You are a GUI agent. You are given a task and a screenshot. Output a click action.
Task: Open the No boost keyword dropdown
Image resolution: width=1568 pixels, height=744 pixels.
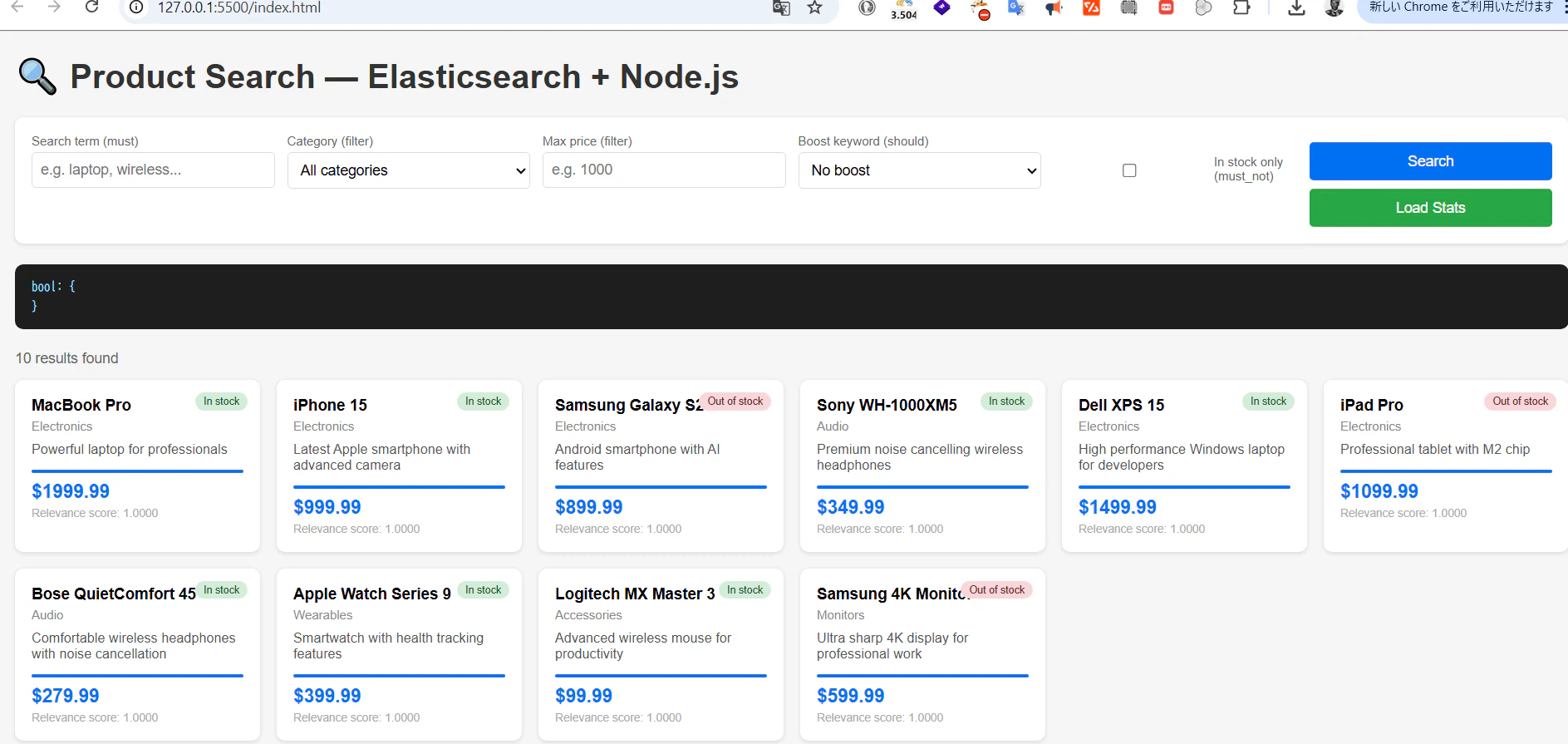920,170
